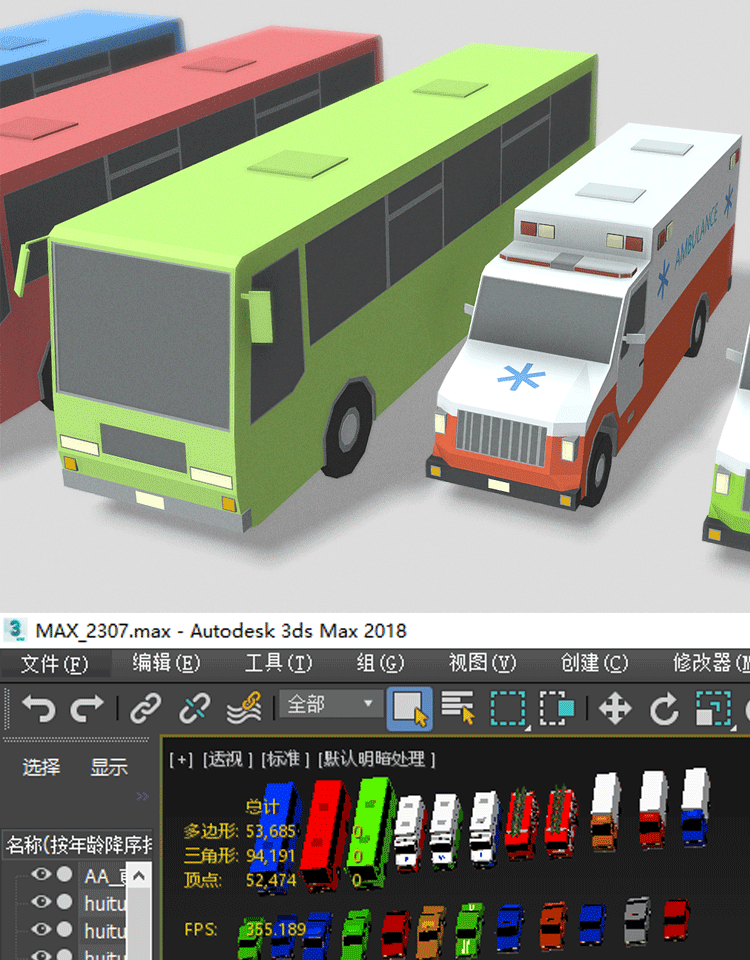Screen dimensions: 750x960
Task: Activate the Select and Link tool
Action: 146,709
